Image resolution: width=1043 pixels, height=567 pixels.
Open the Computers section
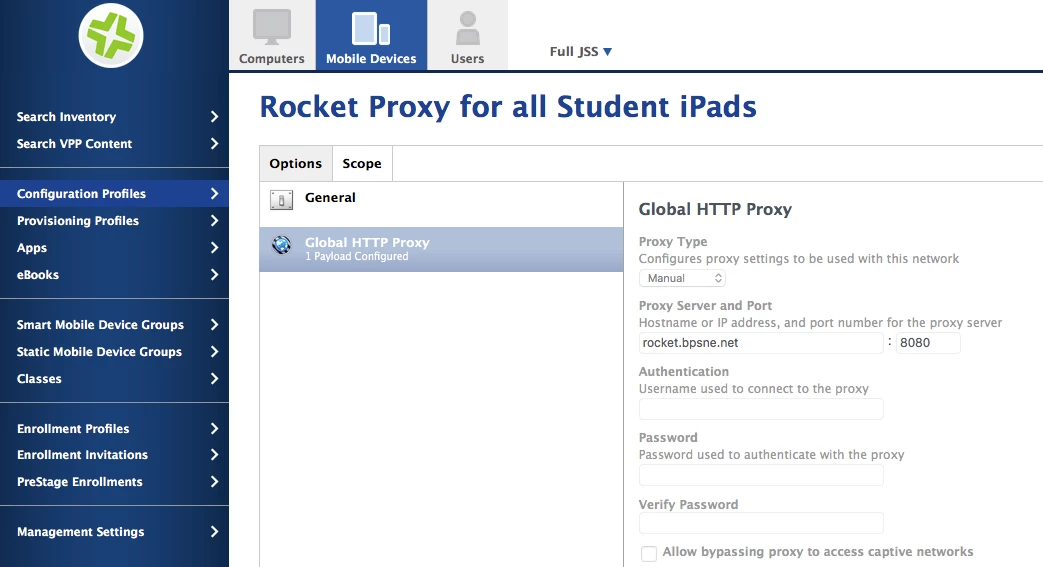click(271, 35)
